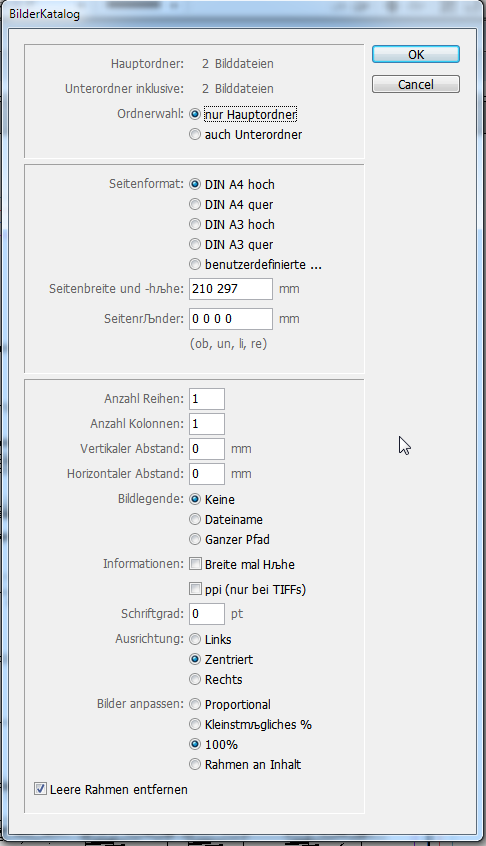Edit the page width and height field
Screen dimensions: 486x846
pos(231,289)
